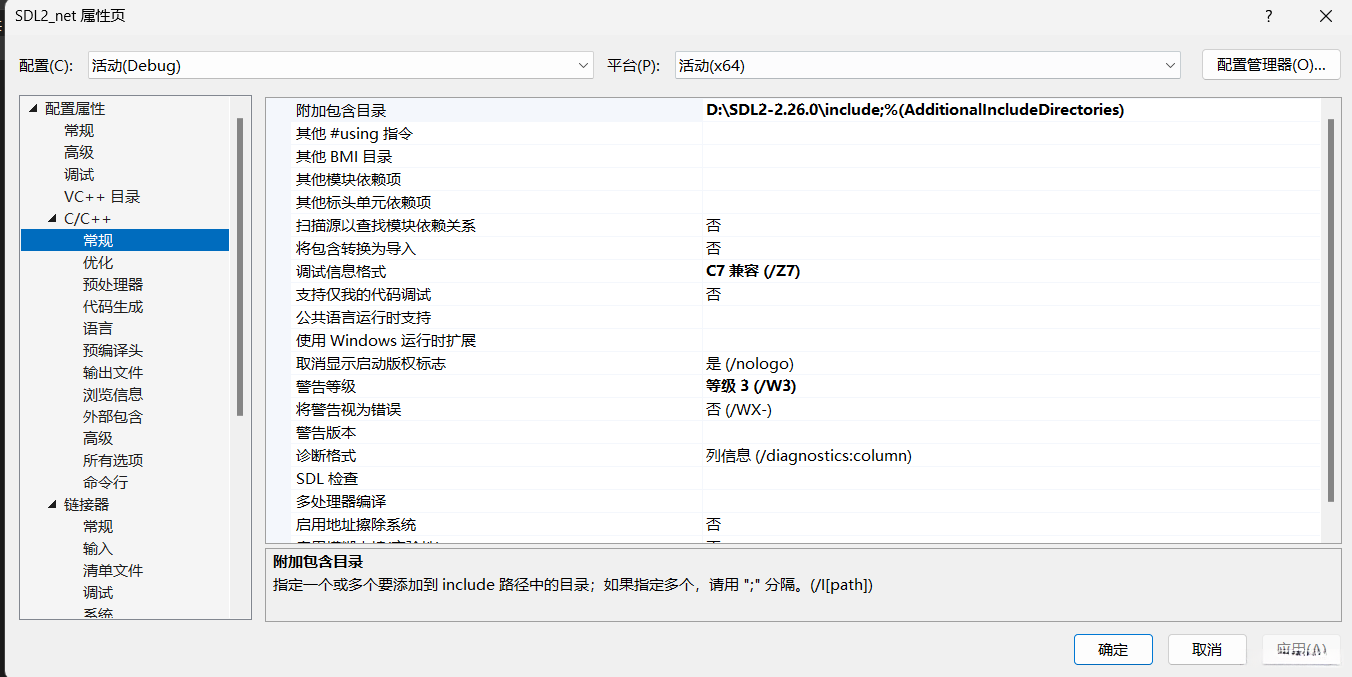
Task: Select 预编译头 under C/C++
Action: (x=113, y=351)
